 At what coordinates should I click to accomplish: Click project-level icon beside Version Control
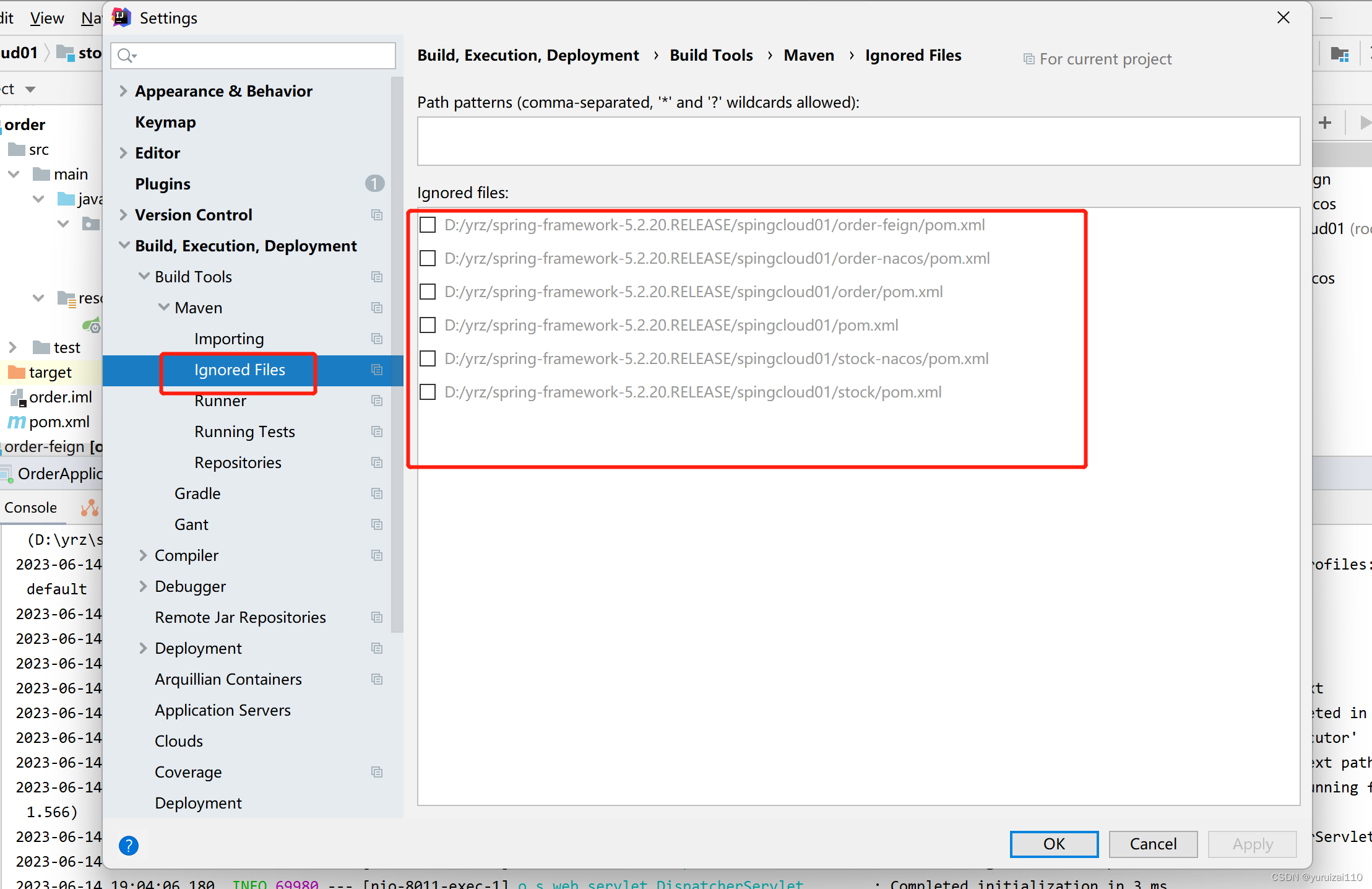(376, 215)
